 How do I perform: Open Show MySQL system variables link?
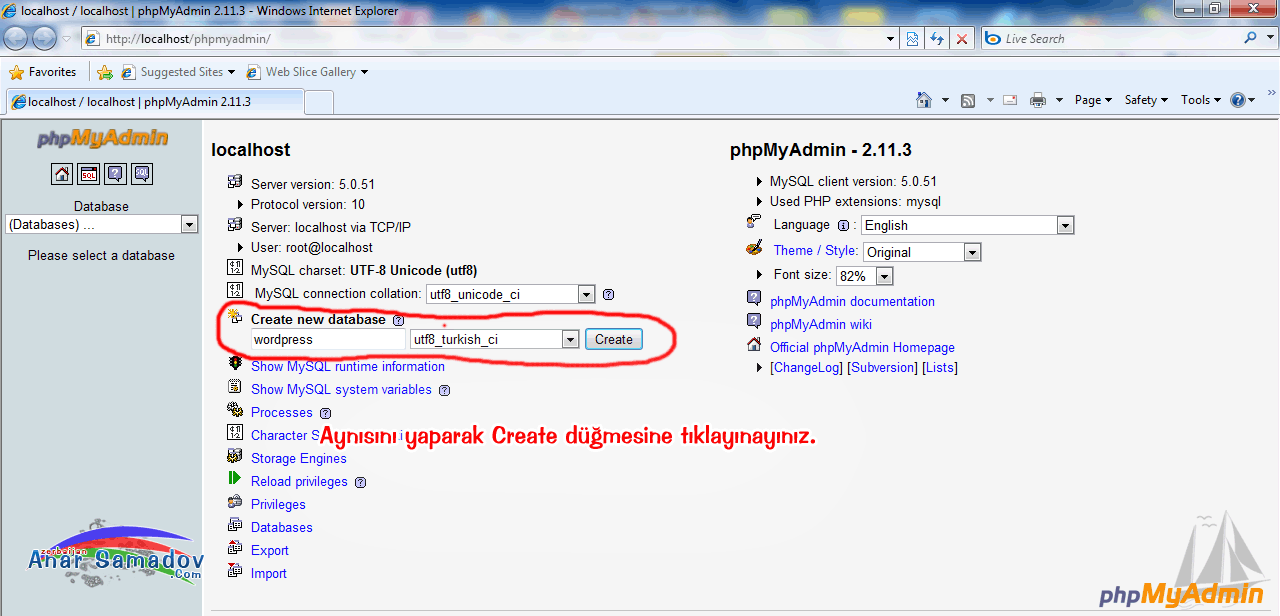[341, 390]
